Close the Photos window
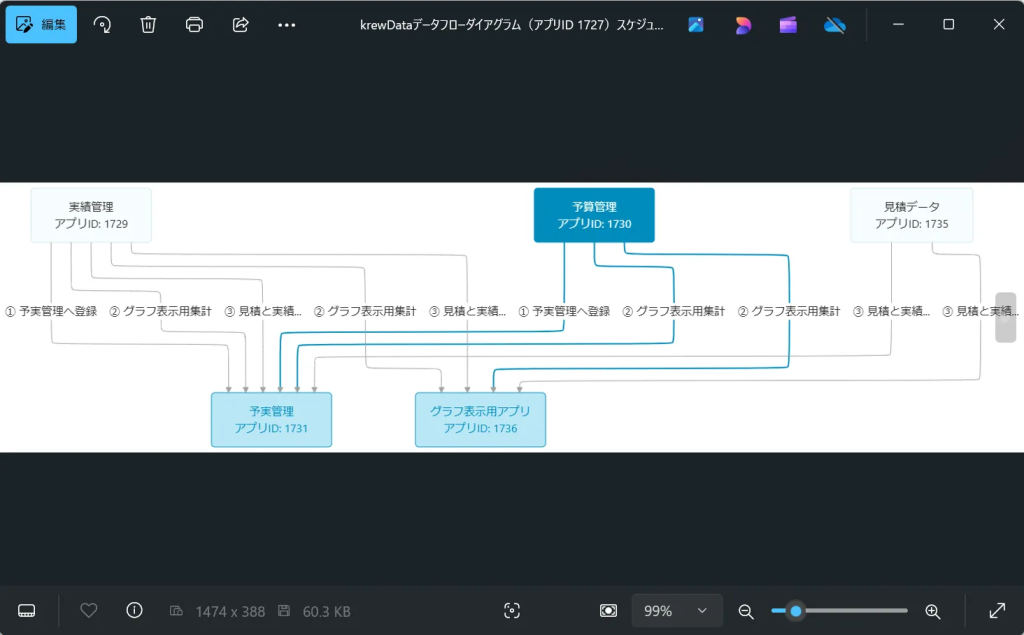The image size is (1024, 635). tap(999, 24)
